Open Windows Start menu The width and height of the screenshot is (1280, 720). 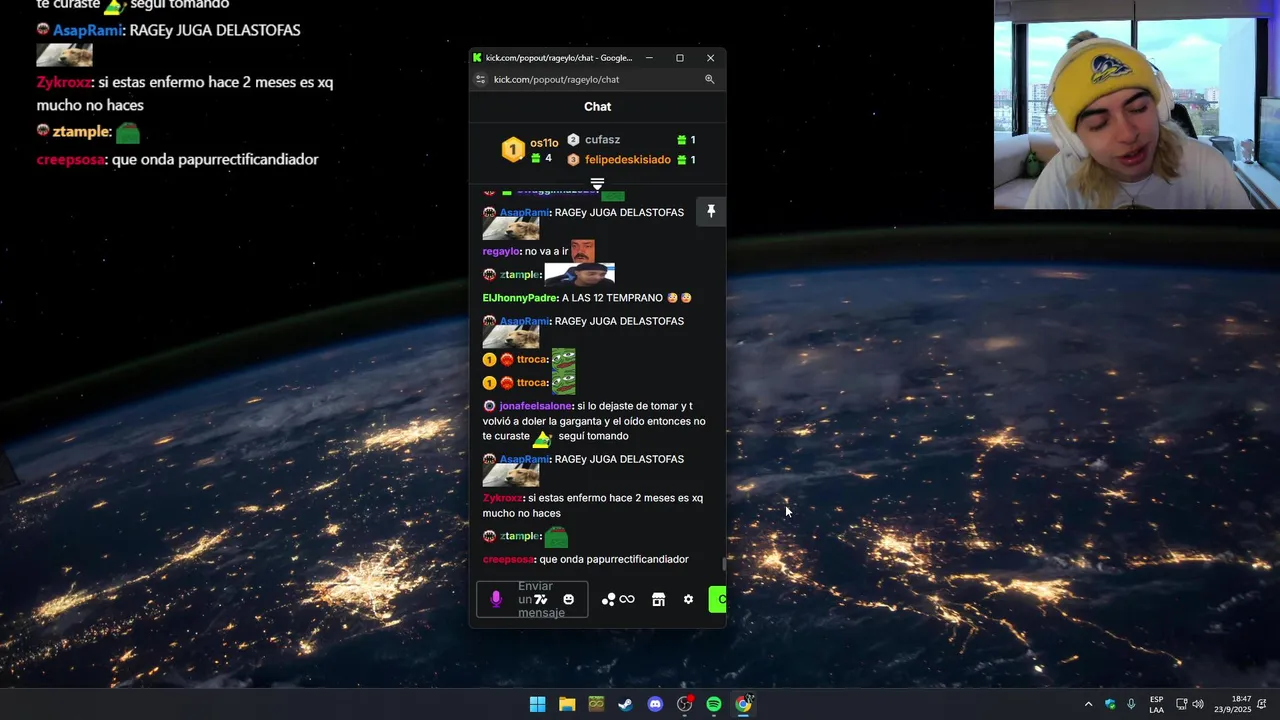pos(538,704)
